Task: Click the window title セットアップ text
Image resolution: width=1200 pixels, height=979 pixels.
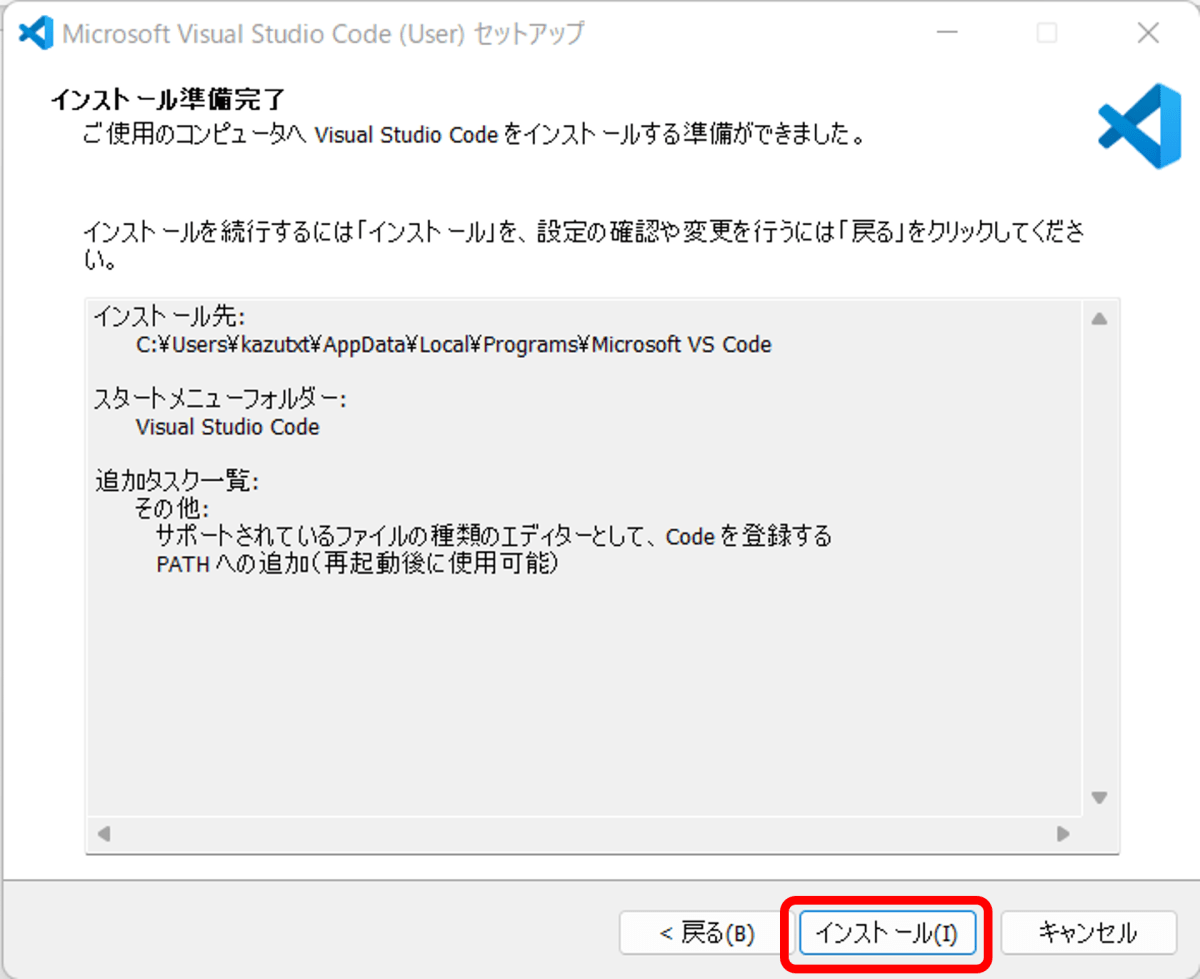Action: 323,34
